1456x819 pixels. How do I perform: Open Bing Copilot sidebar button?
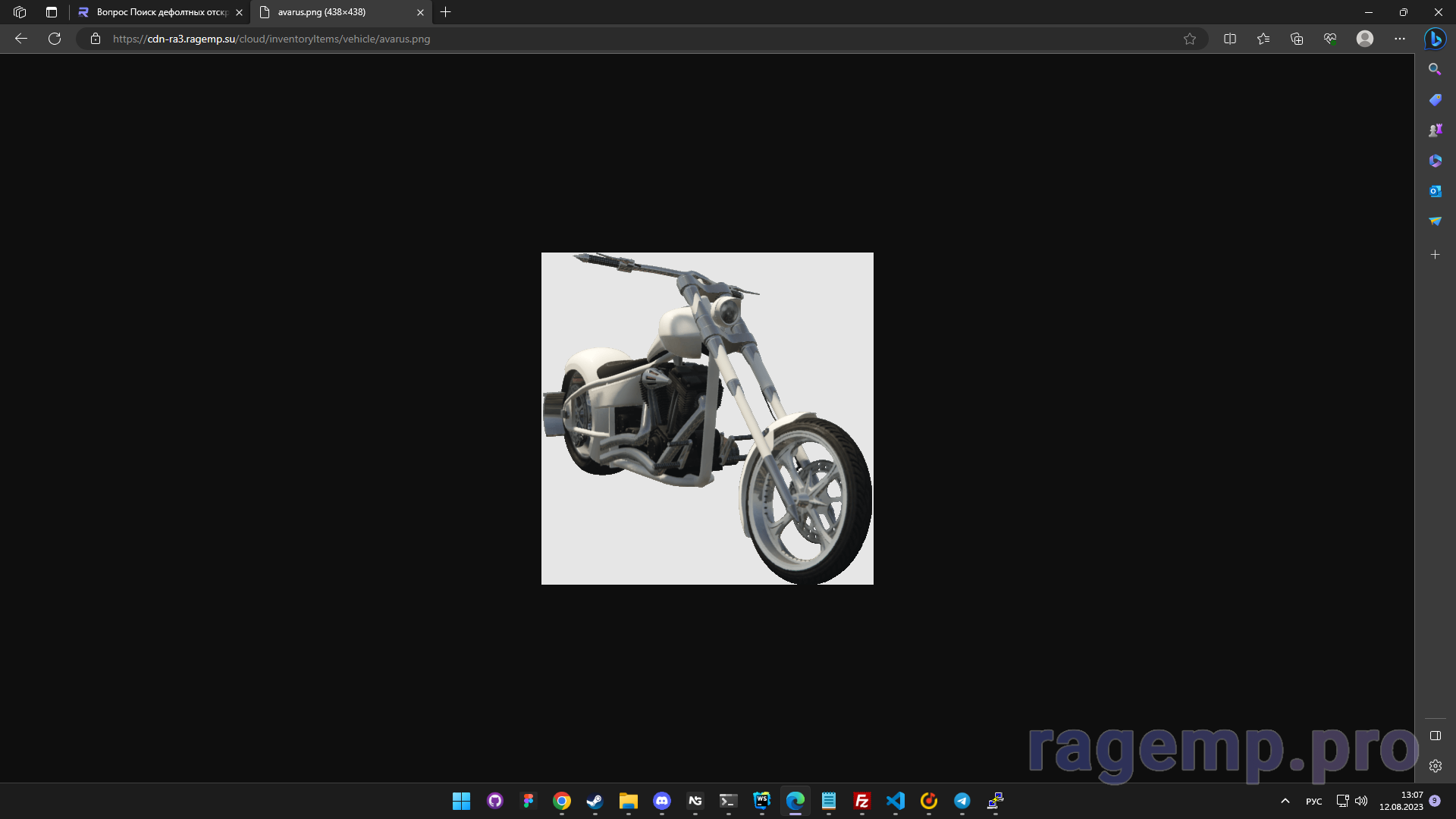(x=1435, y=39)
